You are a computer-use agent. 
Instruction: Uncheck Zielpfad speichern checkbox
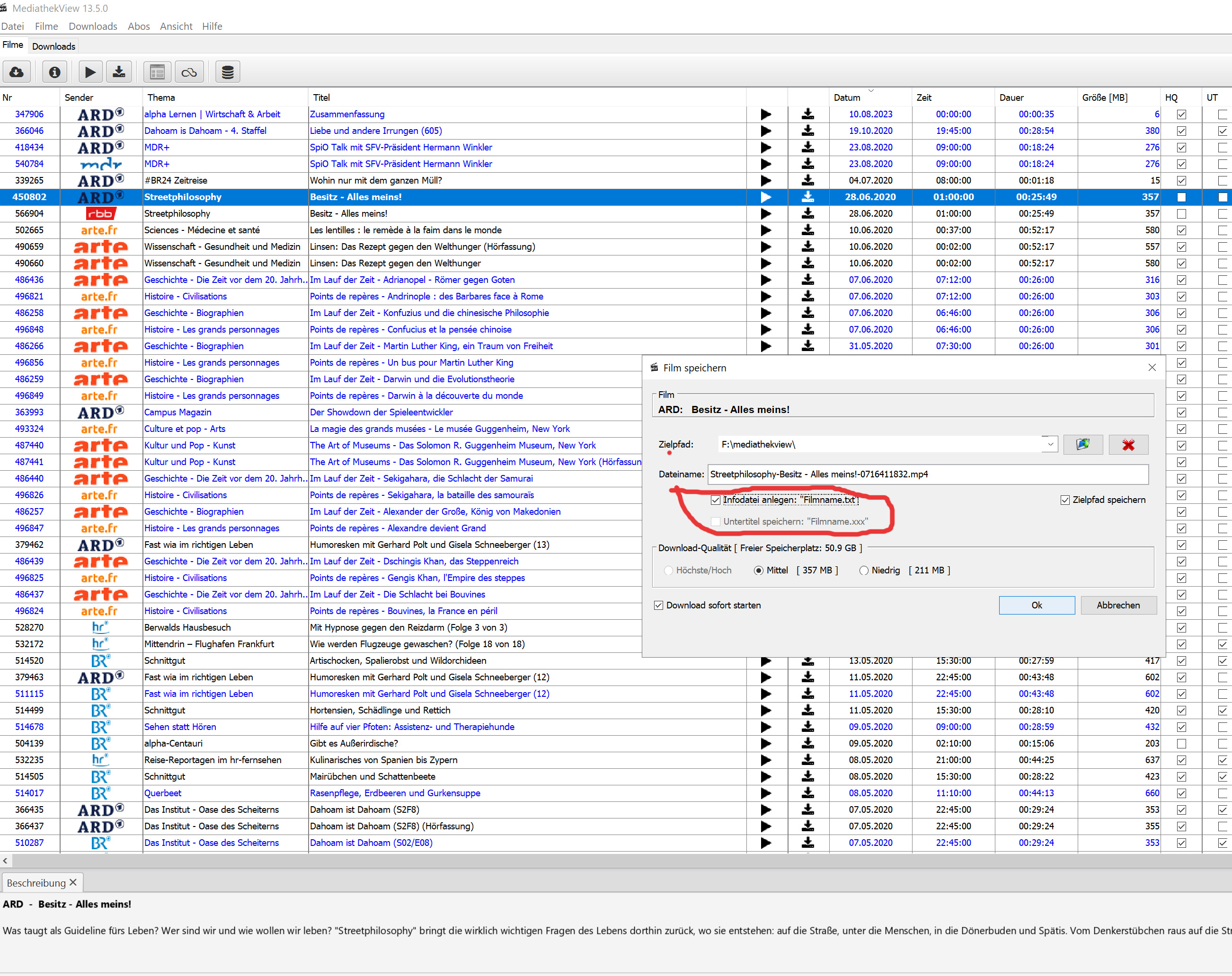click(x=1065, y=500)
